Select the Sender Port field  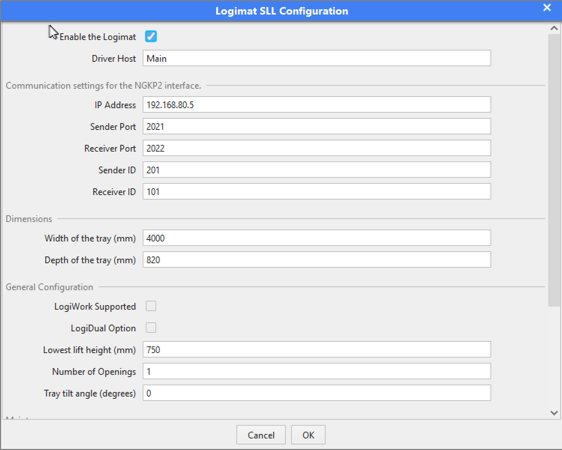pyautogui.click(x=317, y=126)
